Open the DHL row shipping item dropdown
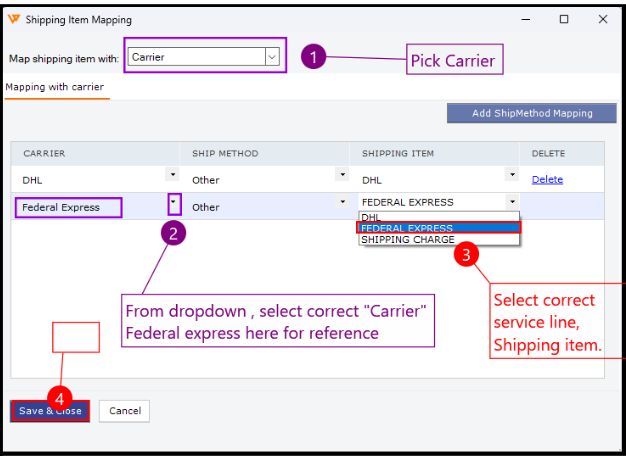The width and height of the screenshot is (626, 456). [512, 174]
